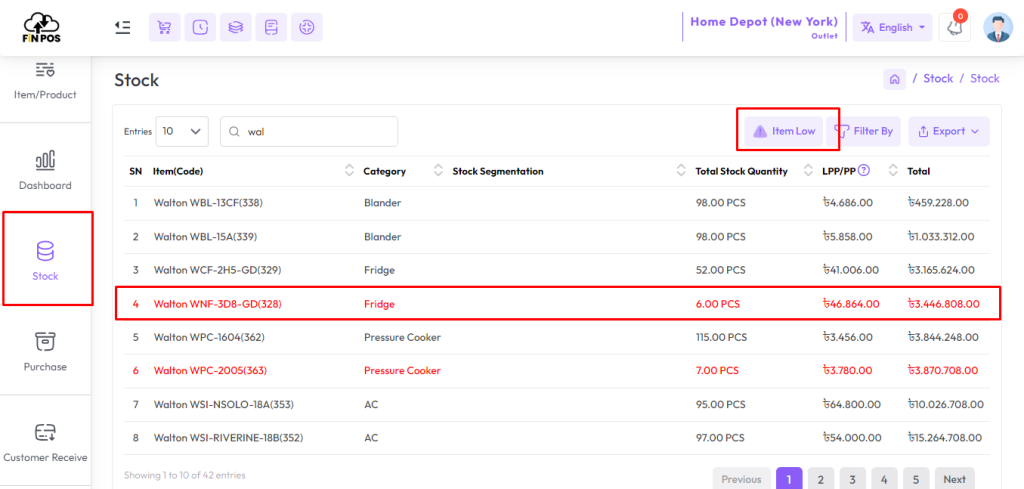The width and height of the screenshot is (1024, 489).
Task: Sort by Category column arrows
Action: 438,170
